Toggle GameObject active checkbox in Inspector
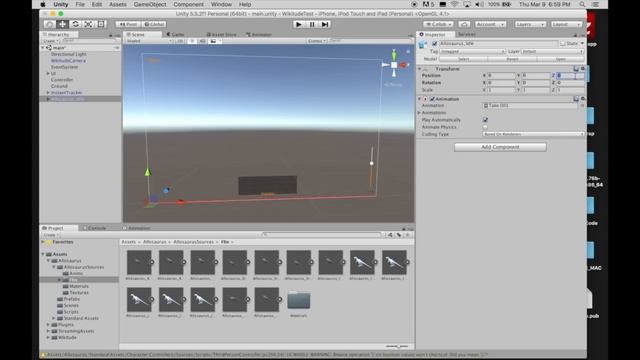The height and width of the screenshot is (360, 640). (x=435, y=44)
